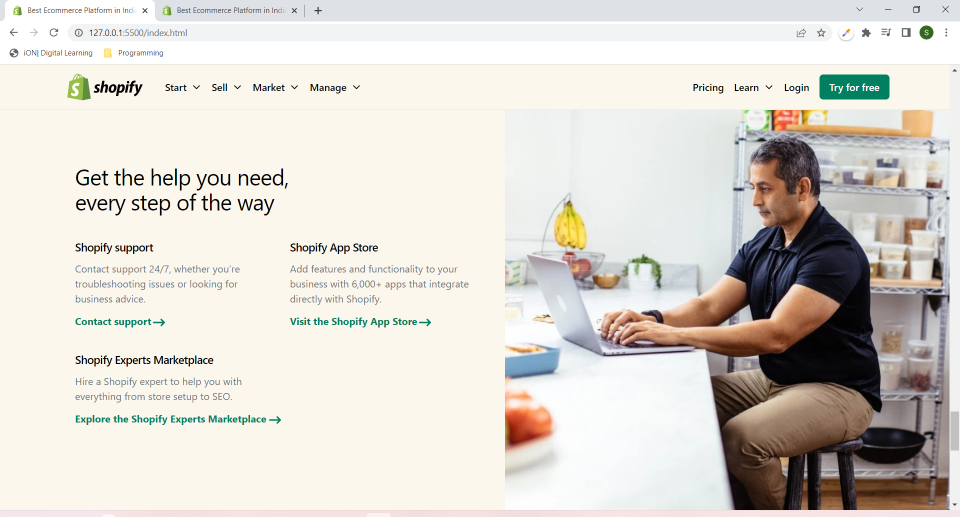Open the Pricing page link
This screenshot has width=960, height=517.
[x=708, y=88]
